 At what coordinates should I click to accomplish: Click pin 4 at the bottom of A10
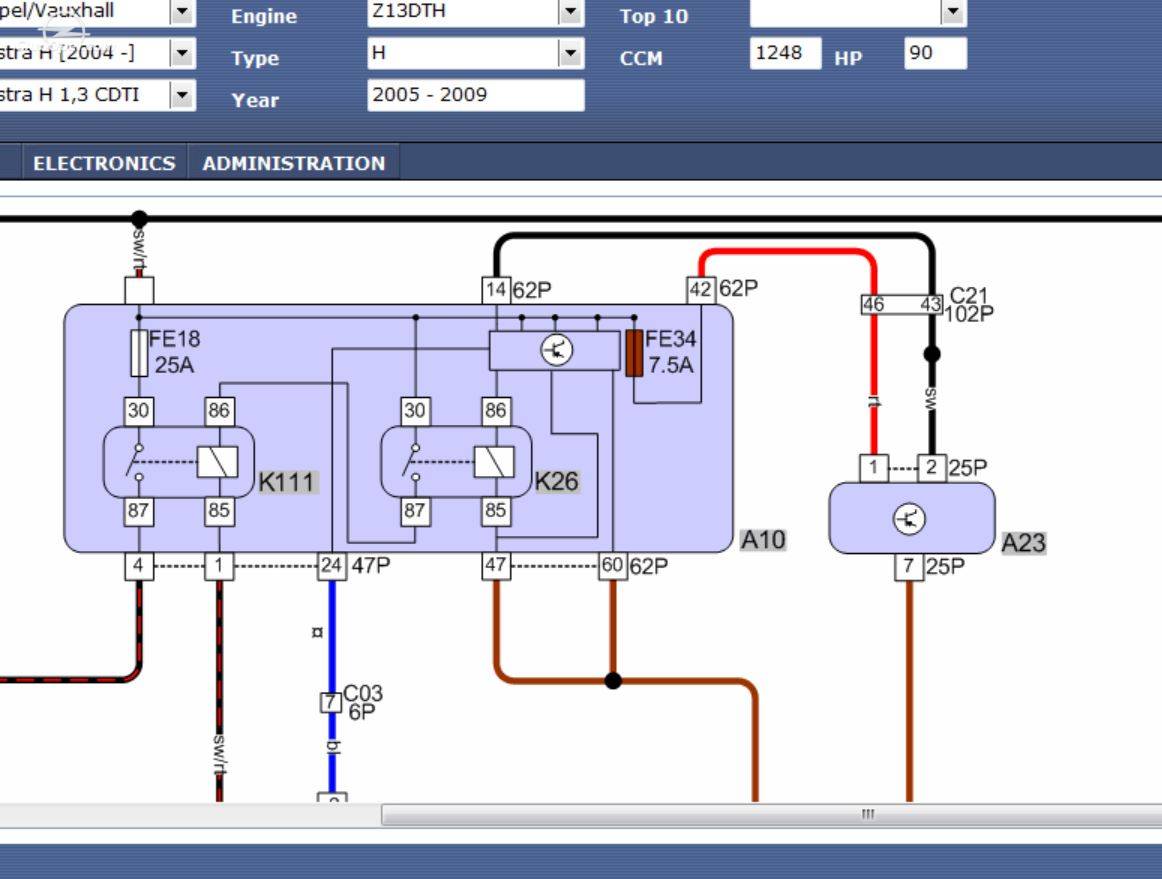click(139, 566)
